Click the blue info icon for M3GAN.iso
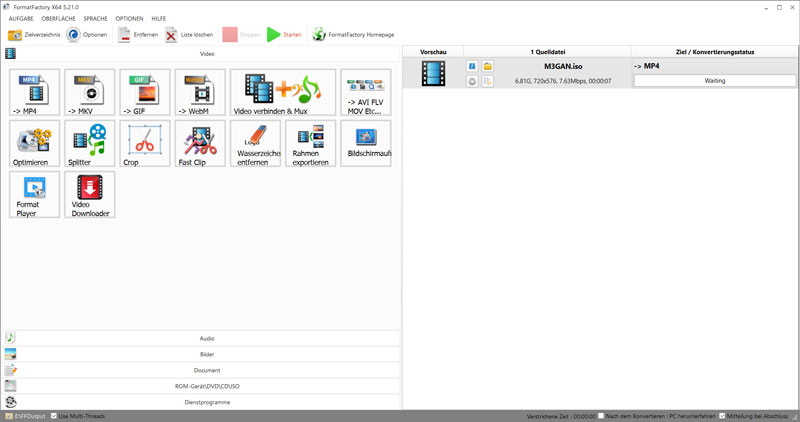The height and width of the screenshot is (422, 800). [472, 66]
